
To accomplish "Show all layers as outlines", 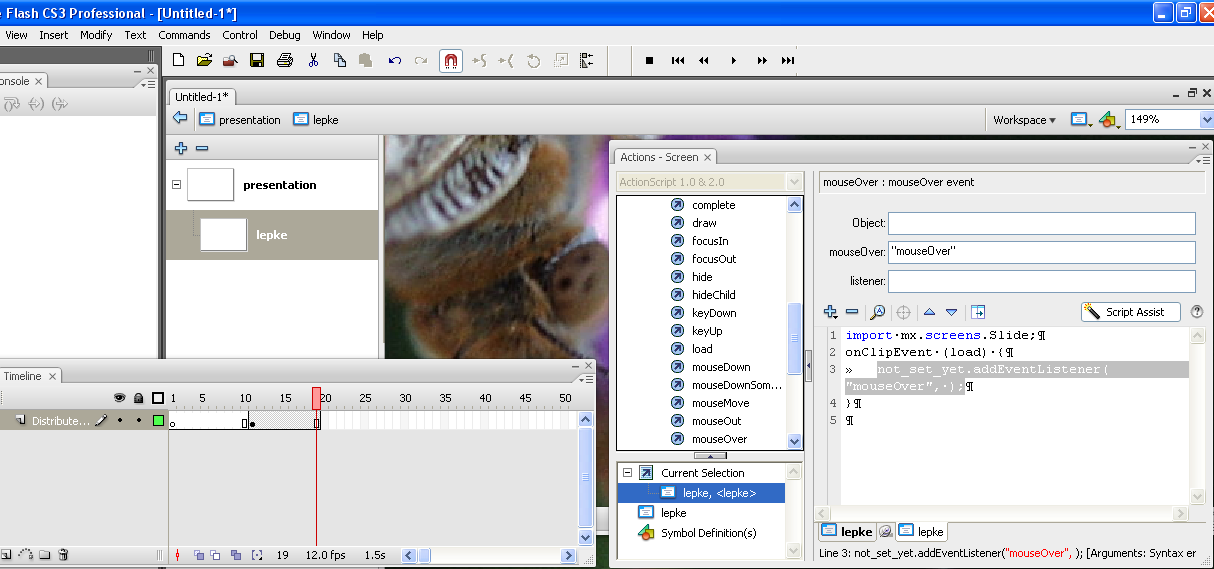I will click(158, 398).
